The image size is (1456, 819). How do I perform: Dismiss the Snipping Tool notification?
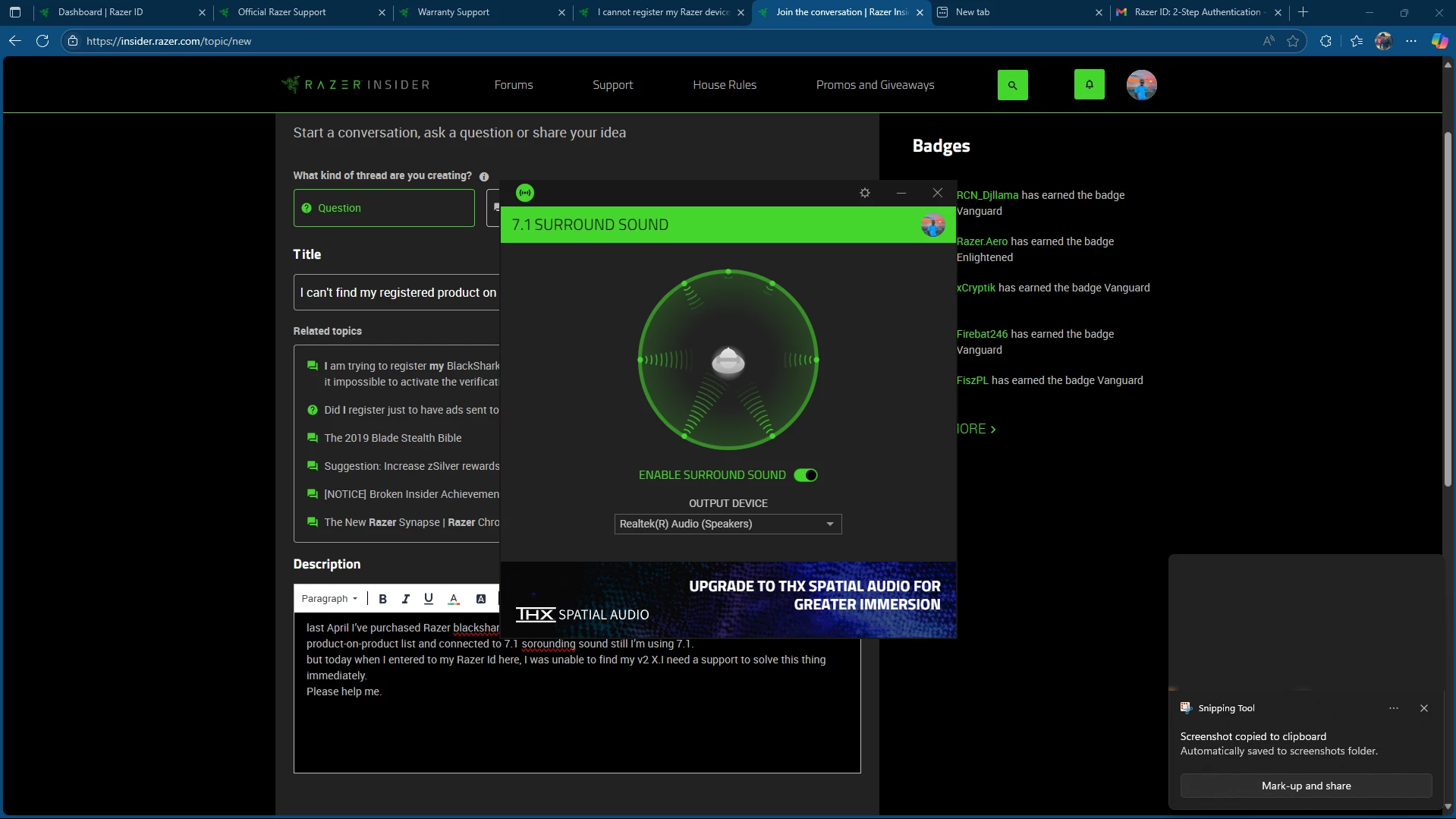point(1424,708)
